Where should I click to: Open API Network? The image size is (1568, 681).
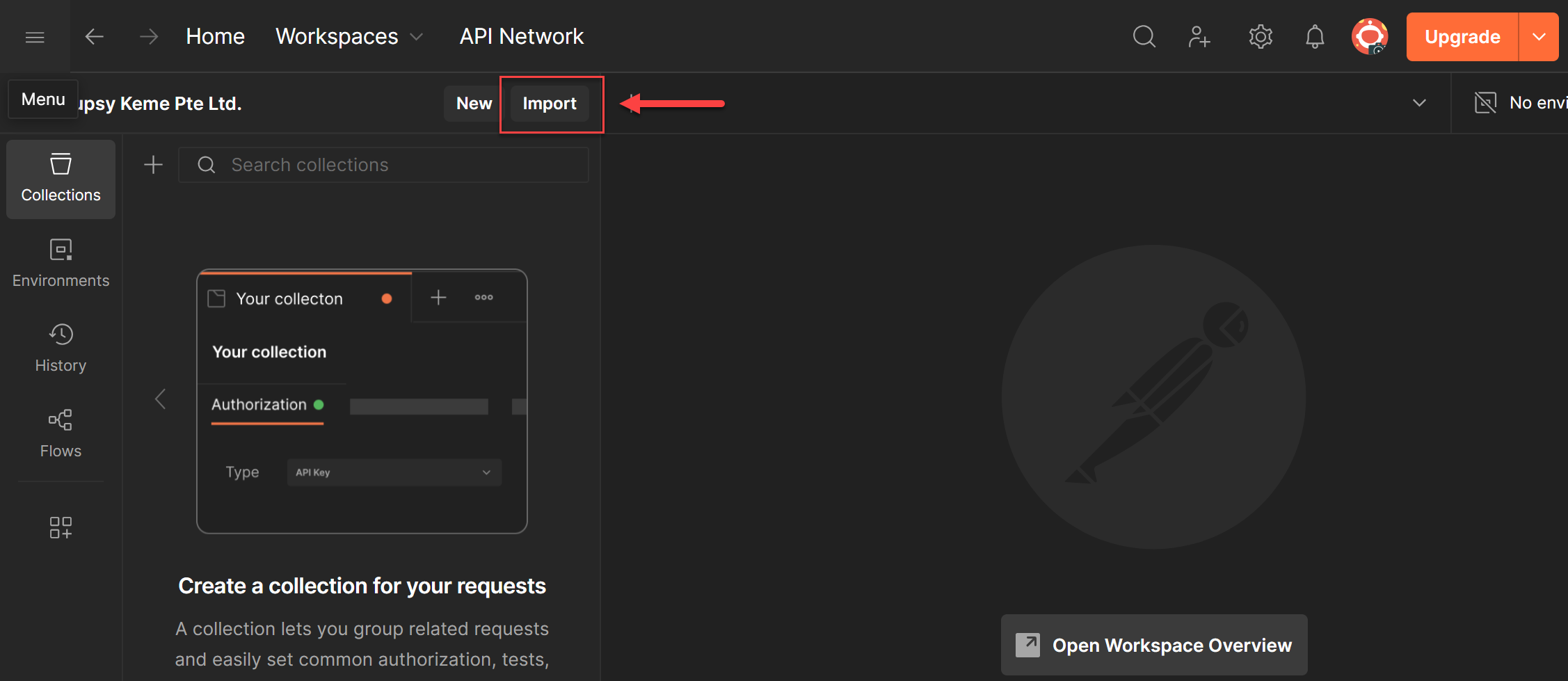(521, 36)
